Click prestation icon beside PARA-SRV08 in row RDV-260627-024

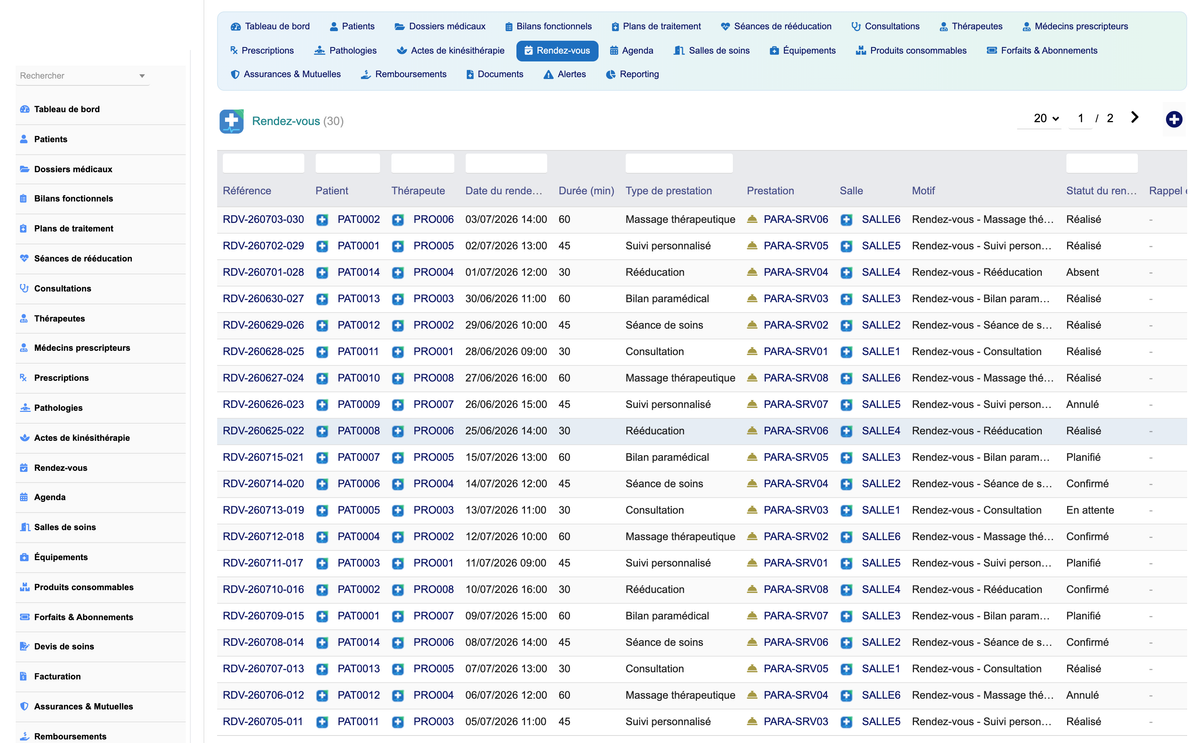752,378
